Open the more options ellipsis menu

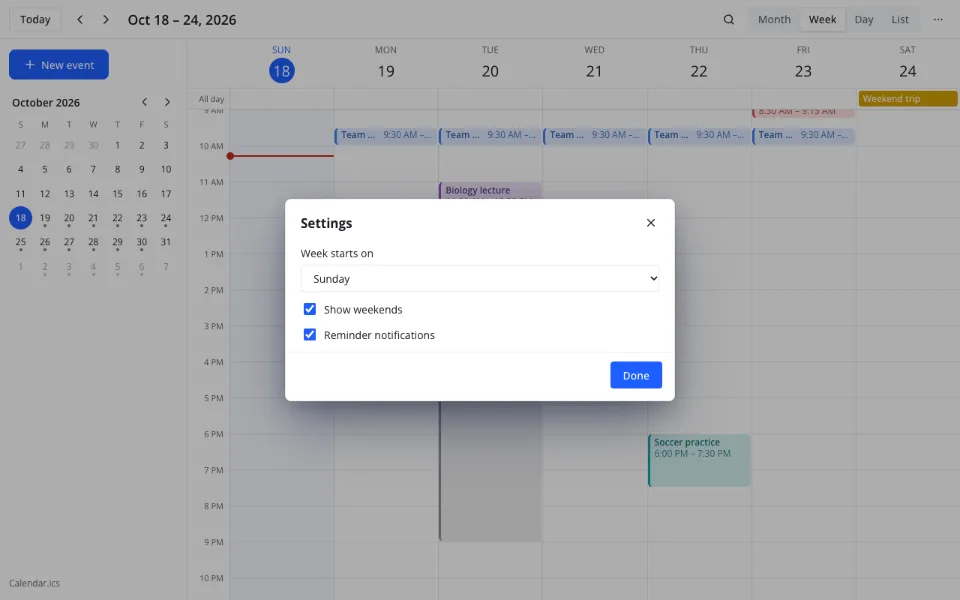click(937, 20)
